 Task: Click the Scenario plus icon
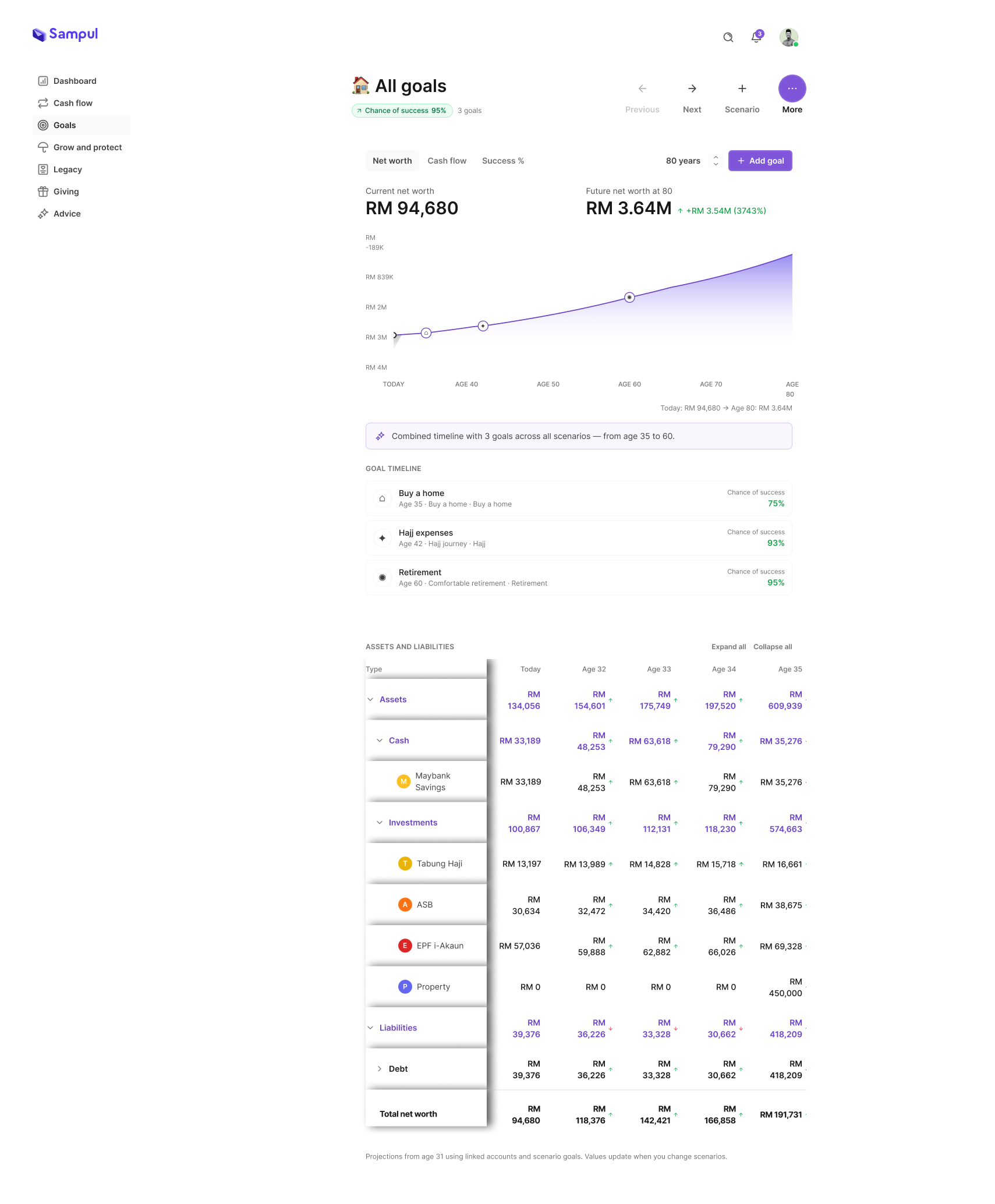[x=742, y=88]
